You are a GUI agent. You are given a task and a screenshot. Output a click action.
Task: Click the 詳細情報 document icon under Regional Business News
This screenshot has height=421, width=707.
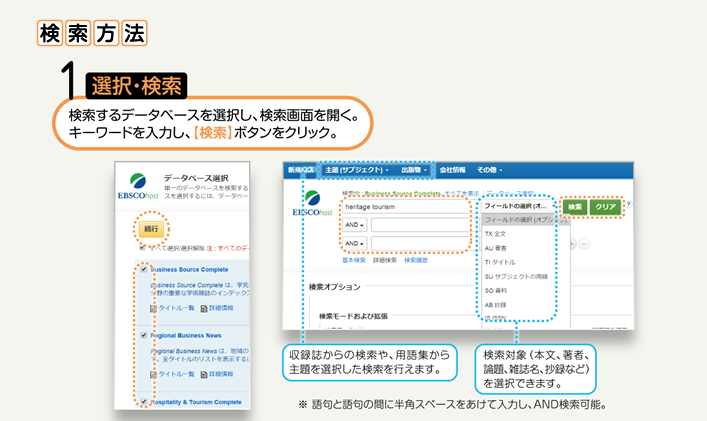(x=204, y=374)
